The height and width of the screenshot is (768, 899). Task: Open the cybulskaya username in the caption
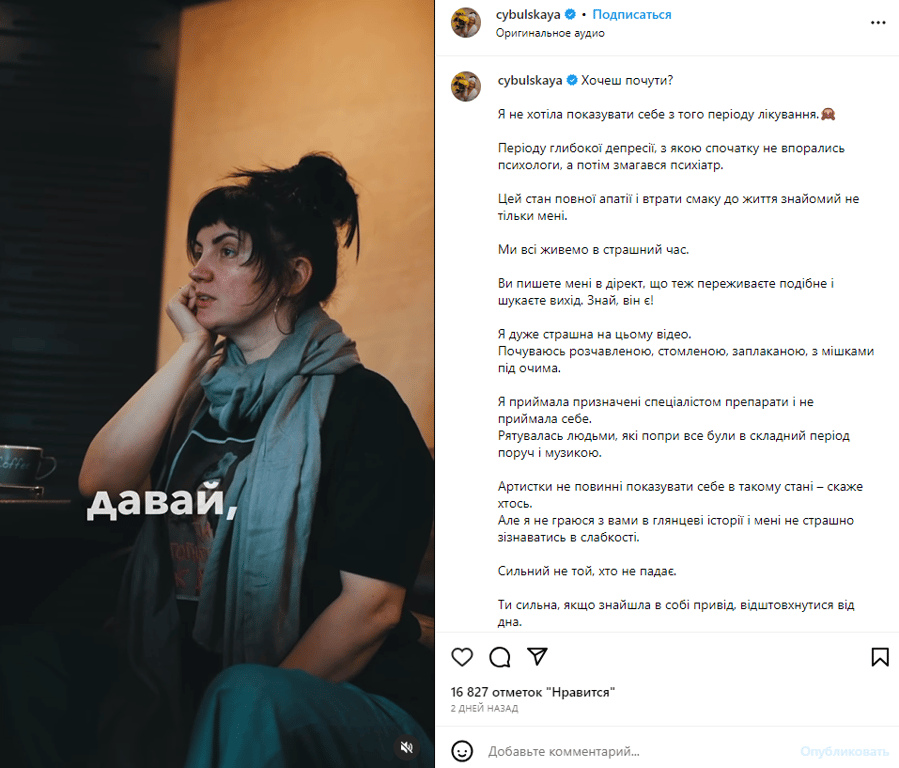pos(530,80)
